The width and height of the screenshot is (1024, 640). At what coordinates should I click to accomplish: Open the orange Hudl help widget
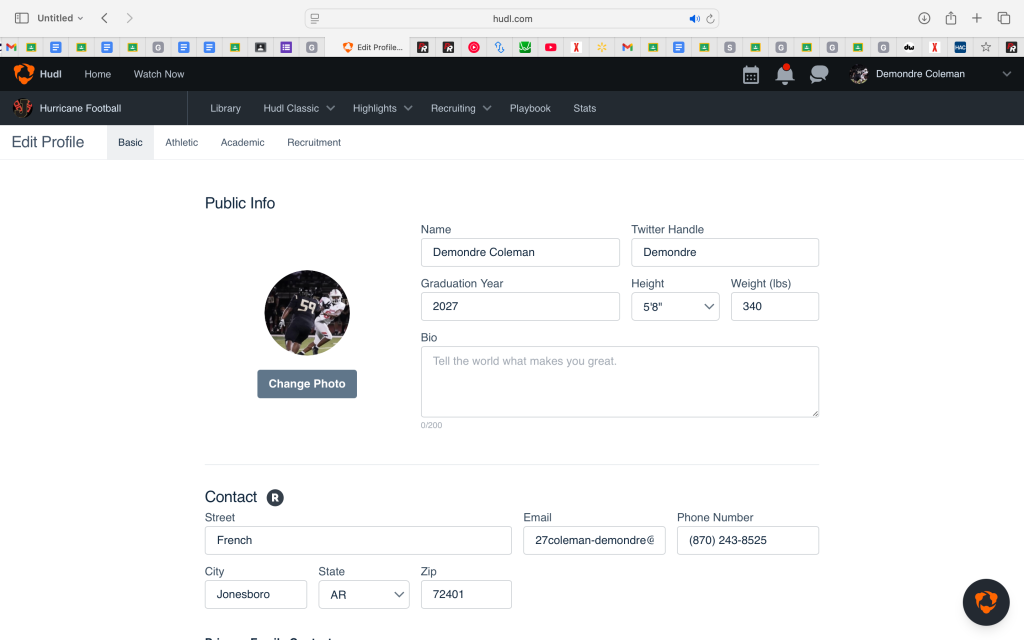pos(985,602)
